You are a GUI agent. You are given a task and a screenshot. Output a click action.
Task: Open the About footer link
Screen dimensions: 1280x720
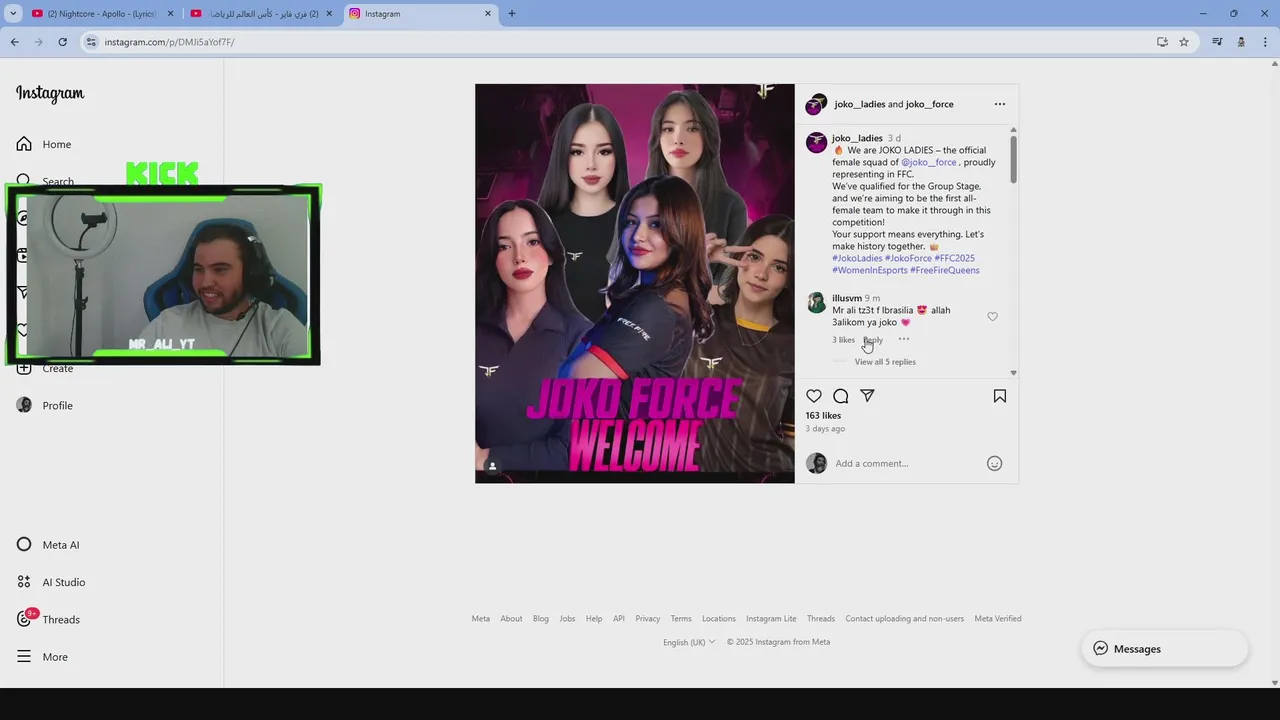pyautogui.click(x=511, y=618)
